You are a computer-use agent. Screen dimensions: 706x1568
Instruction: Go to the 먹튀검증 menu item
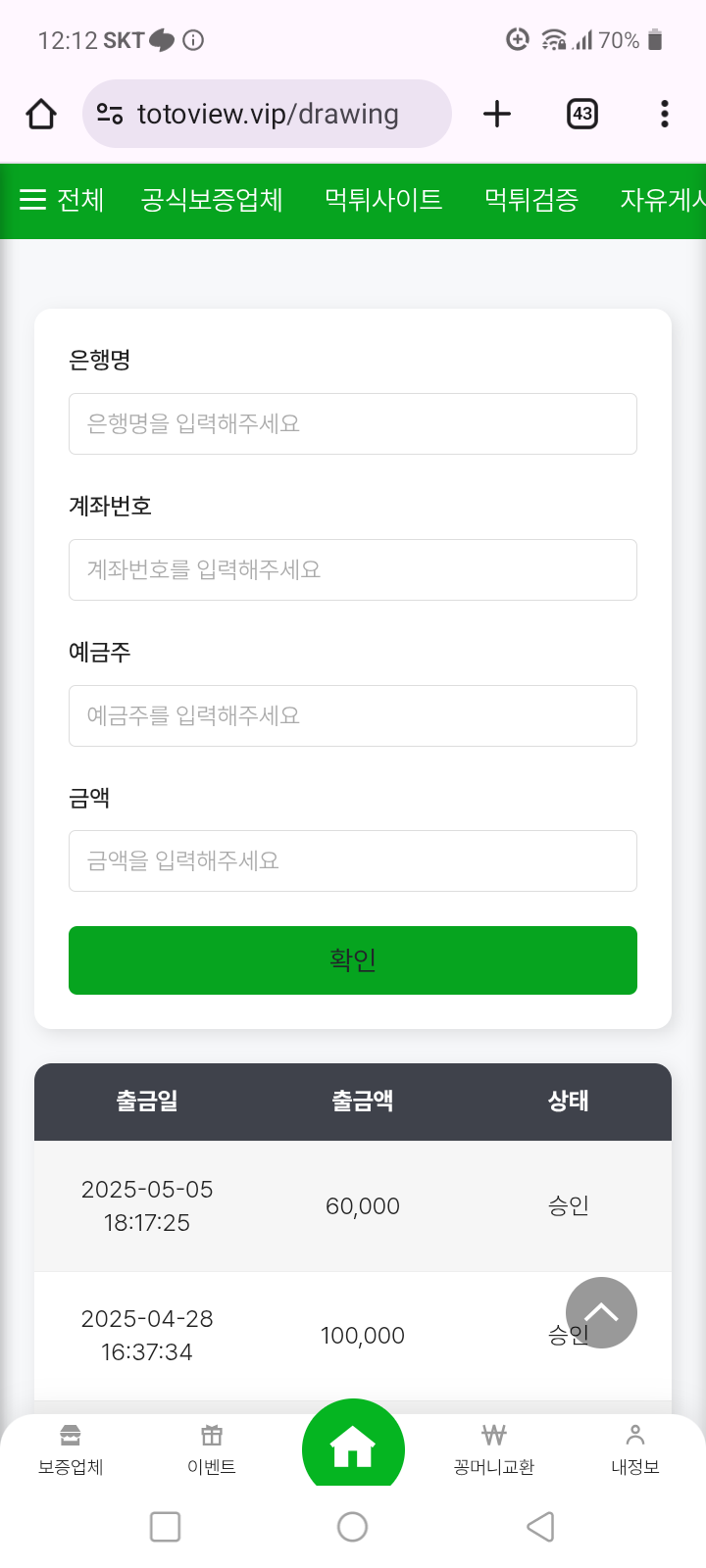[531, 200]
